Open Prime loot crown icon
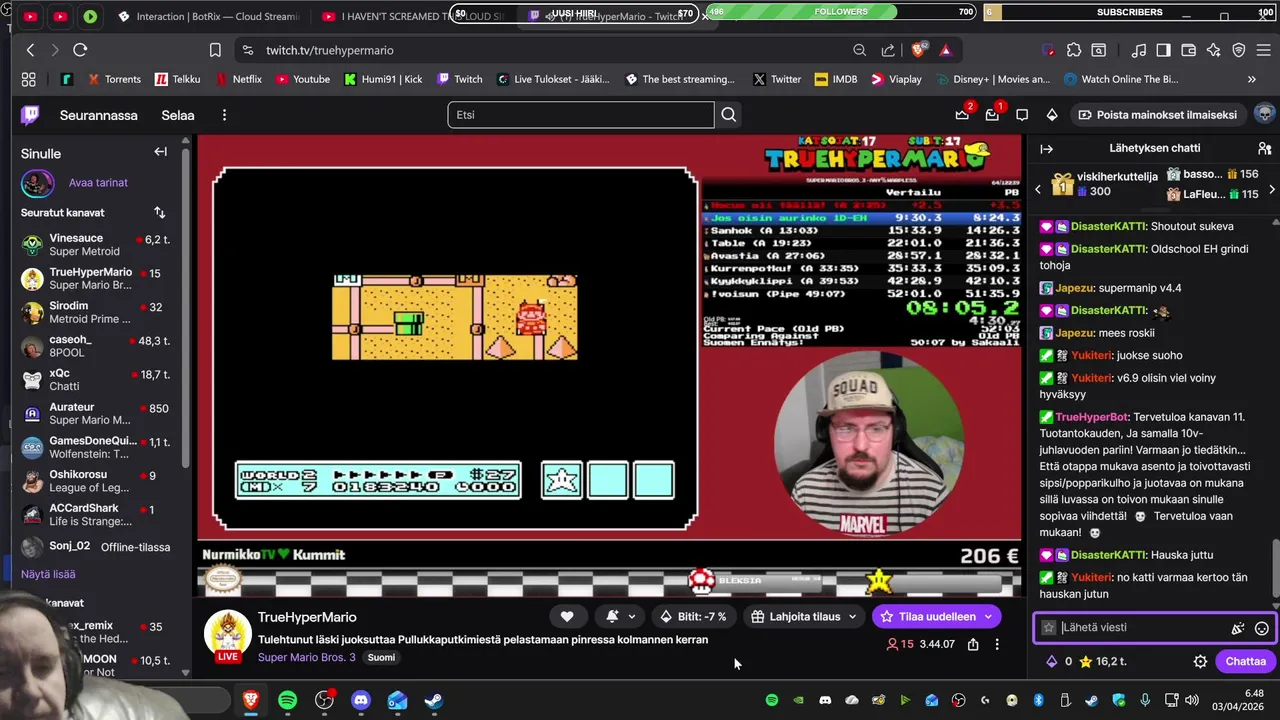Viewport: 1280px width, 720px height. 962,115
